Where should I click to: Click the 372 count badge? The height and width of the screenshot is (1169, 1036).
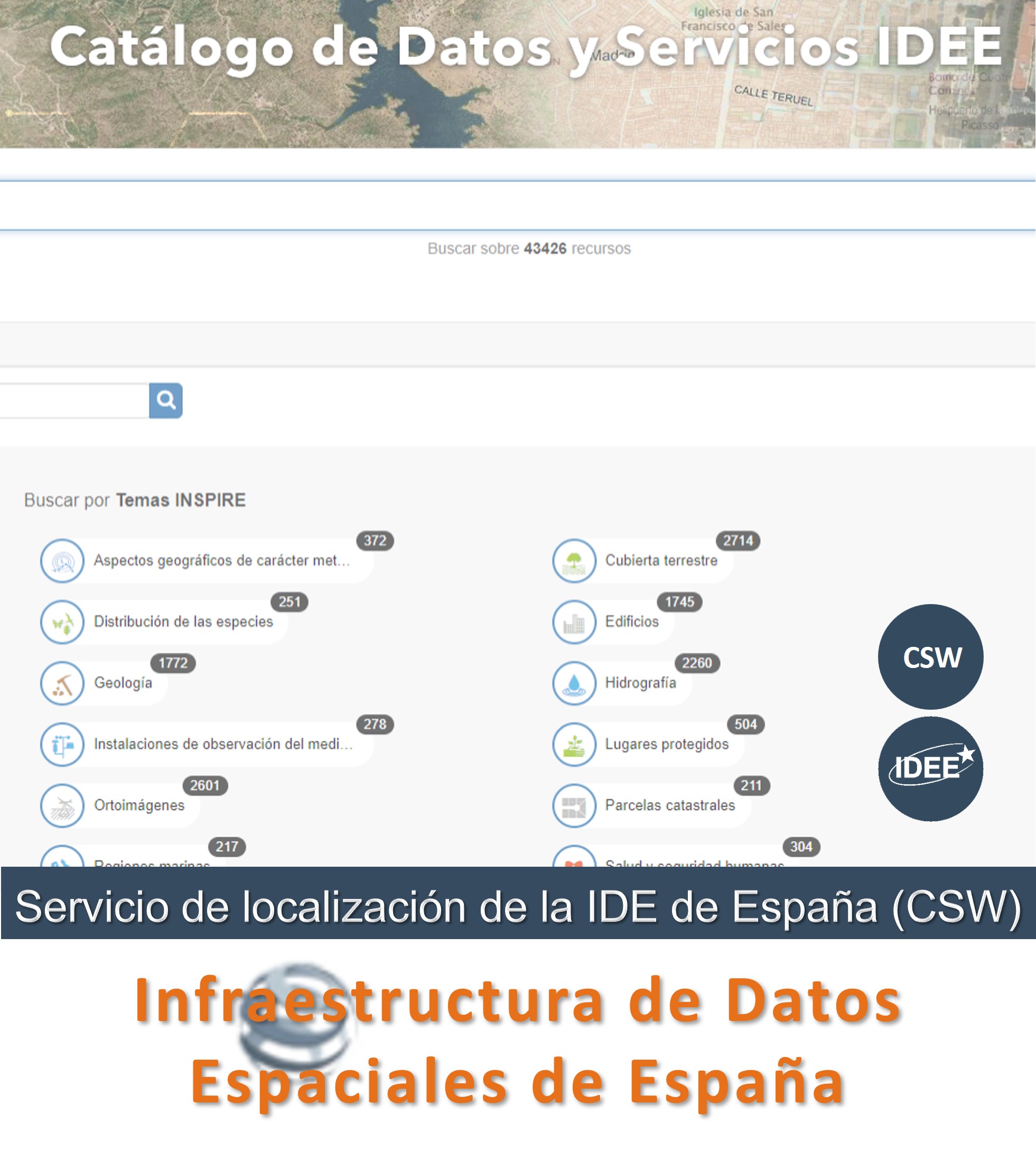point(375,541)
